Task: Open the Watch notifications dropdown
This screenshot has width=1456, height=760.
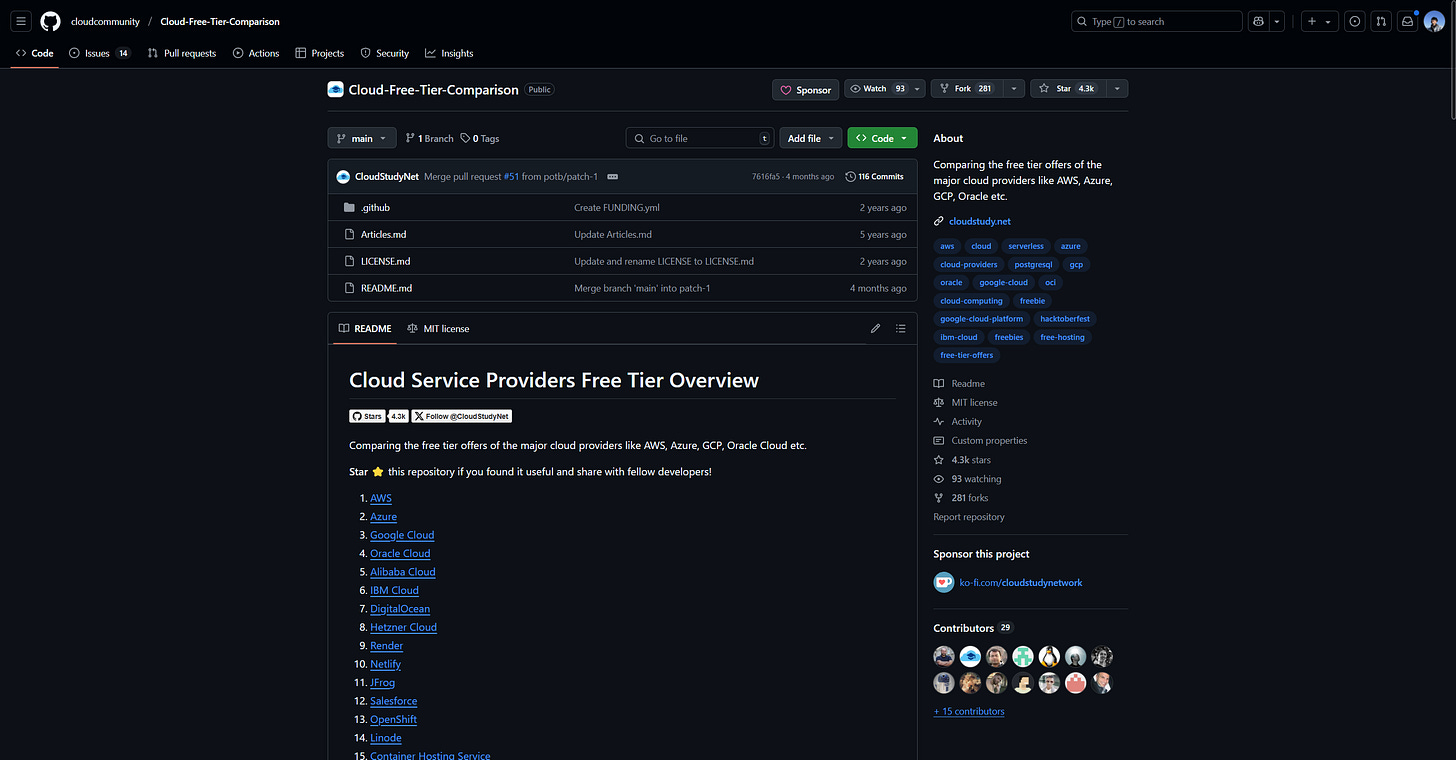Action: tap(885, 89)
